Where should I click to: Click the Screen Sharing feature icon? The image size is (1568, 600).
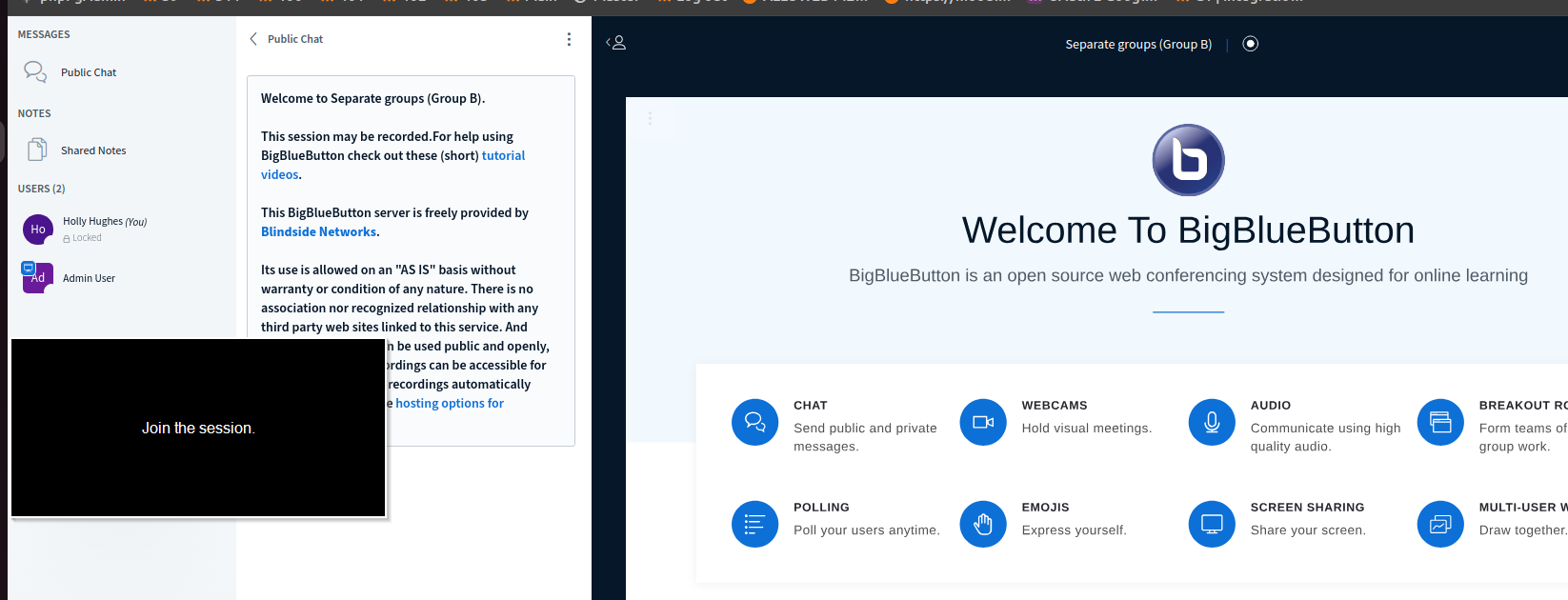tap(1212, 524)
